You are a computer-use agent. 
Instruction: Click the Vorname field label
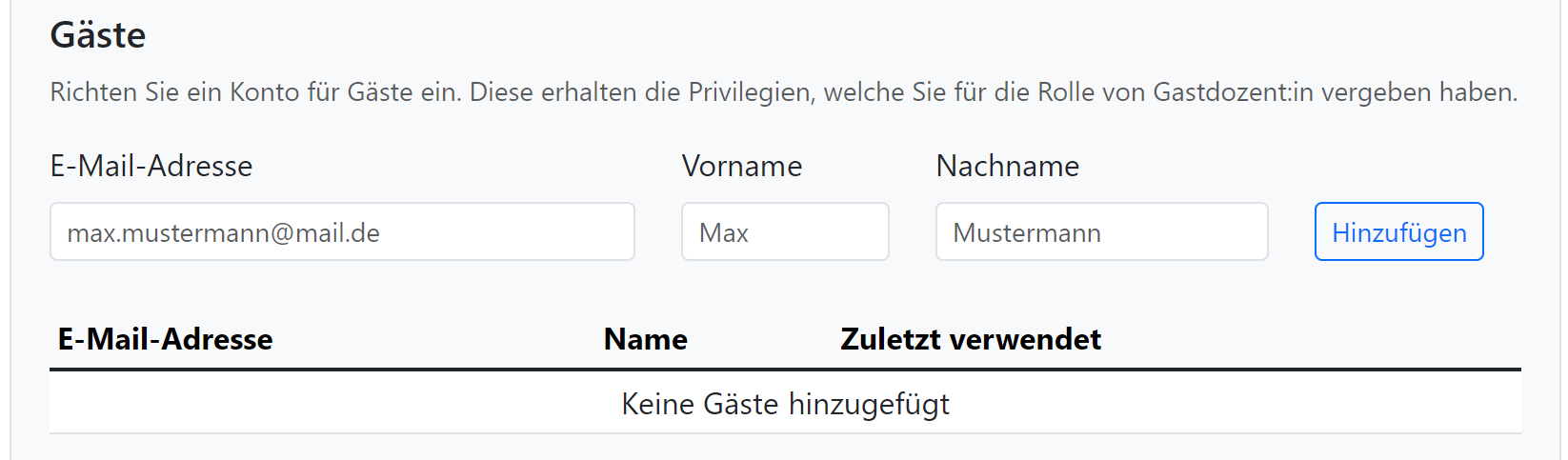[x=742, y=166]
